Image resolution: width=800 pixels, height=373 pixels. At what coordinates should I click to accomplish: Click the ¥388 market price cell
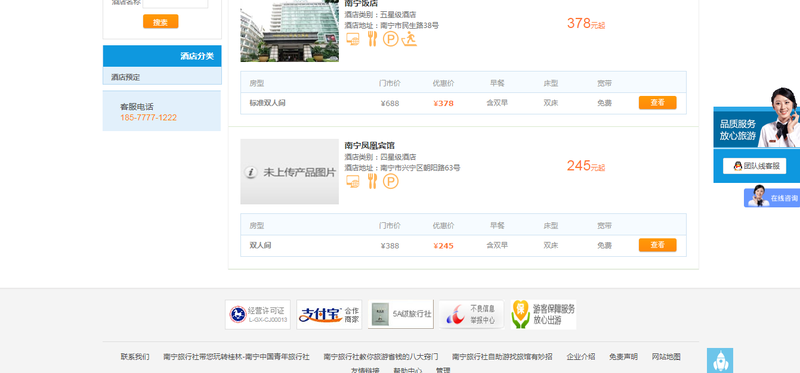[390, 245]
